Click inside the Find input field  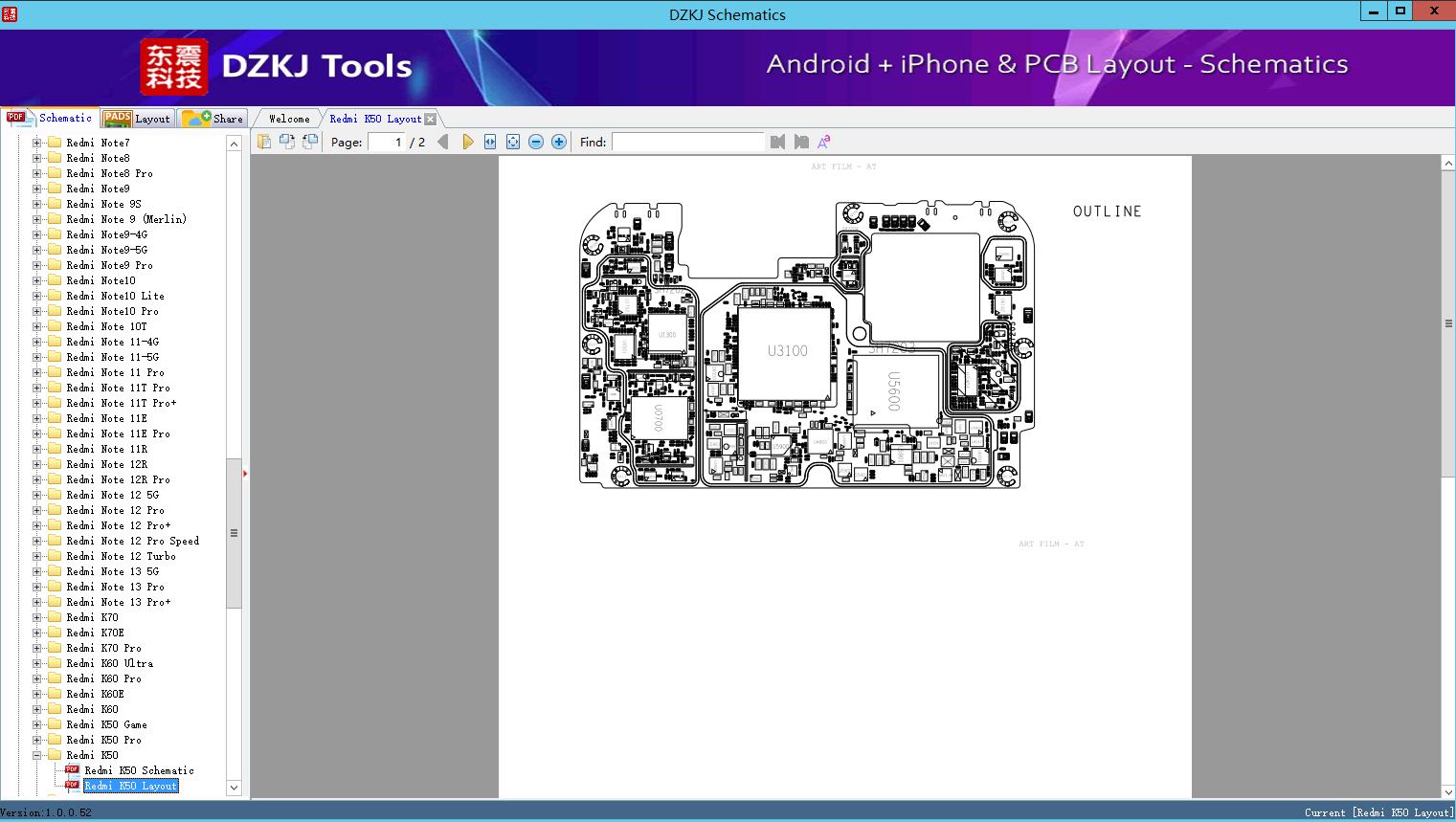(x=687, y=142)
